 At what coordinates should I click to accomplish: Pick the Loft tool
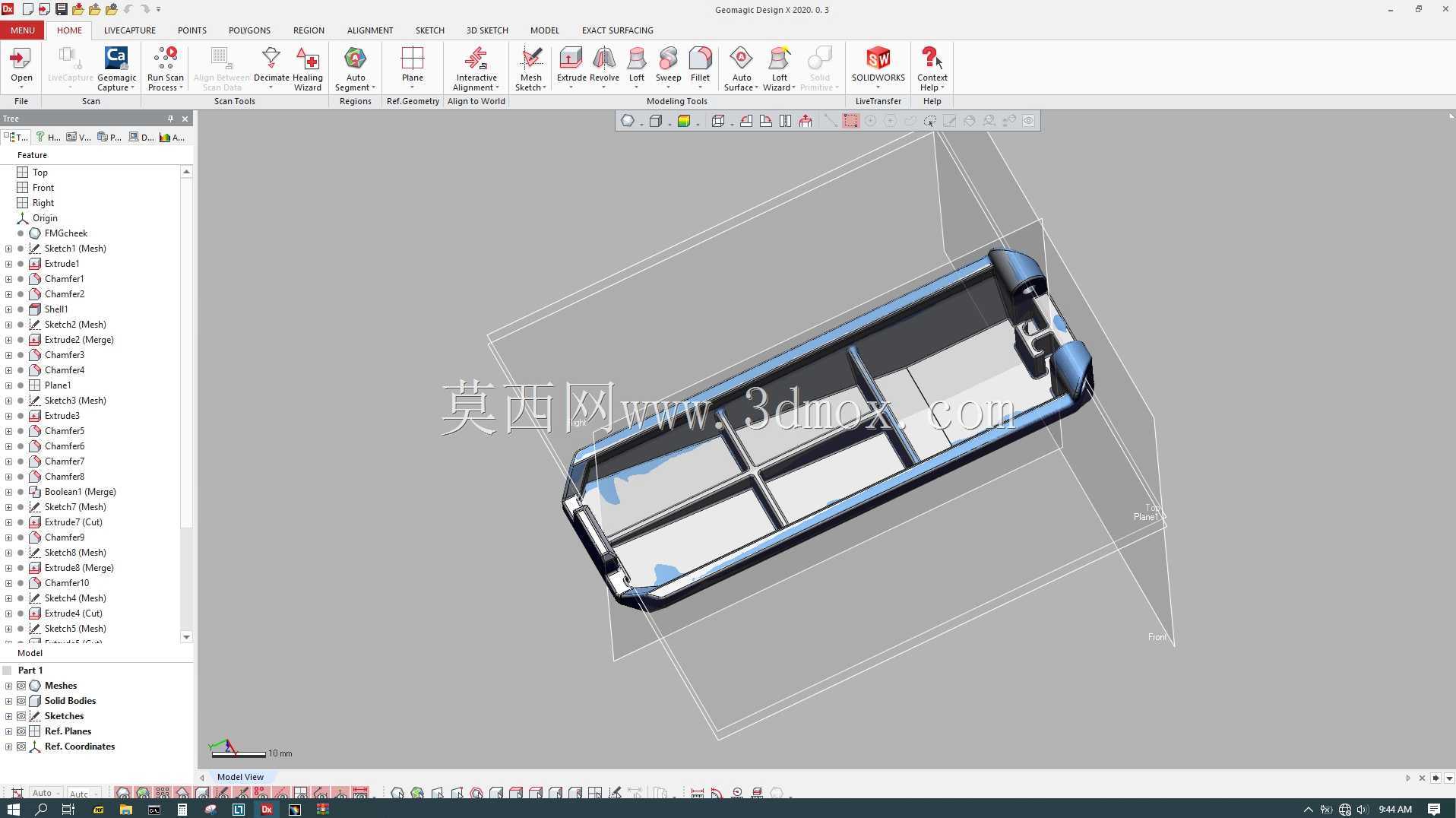click(x=637, y=68)
